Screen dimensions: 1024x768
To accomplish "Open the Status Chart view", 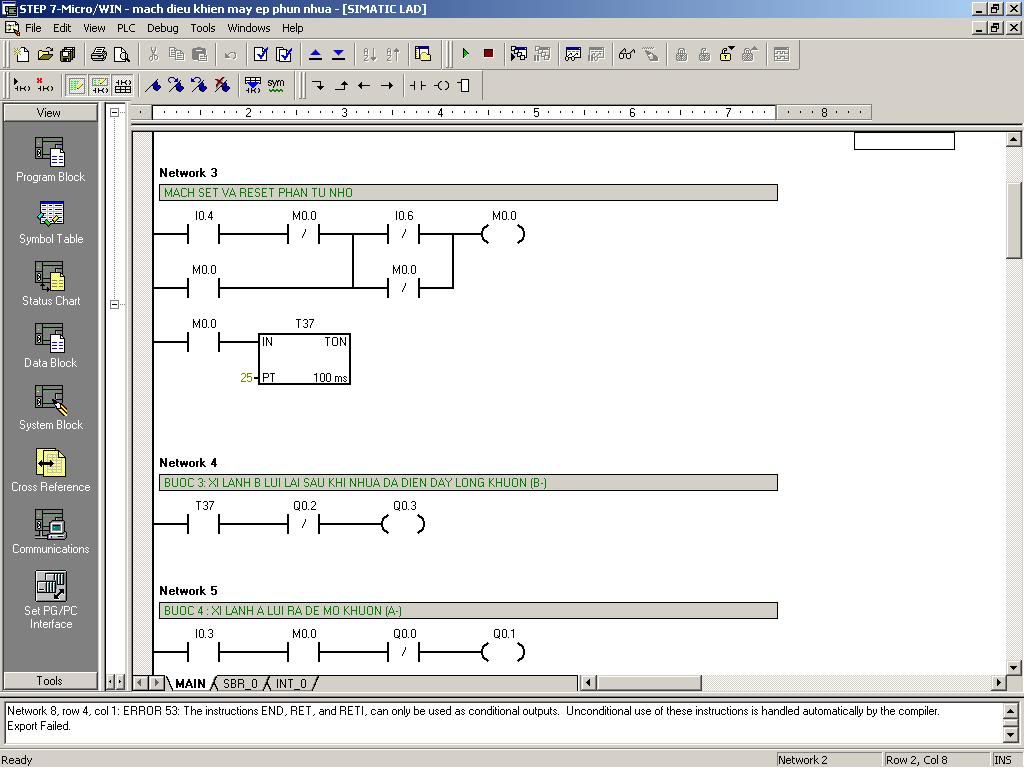I will point(50,283).
